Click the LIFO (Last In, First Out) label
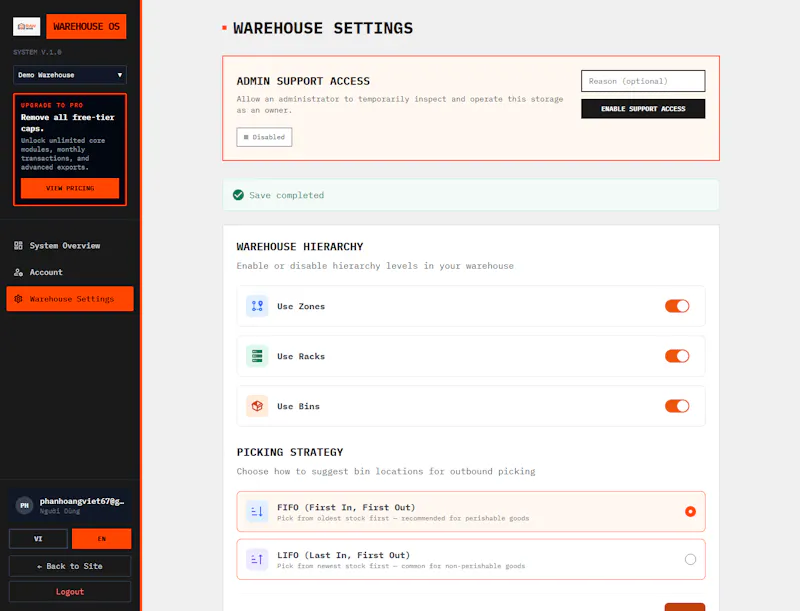Screen dimensions: 800x611 tap(343, 555)
